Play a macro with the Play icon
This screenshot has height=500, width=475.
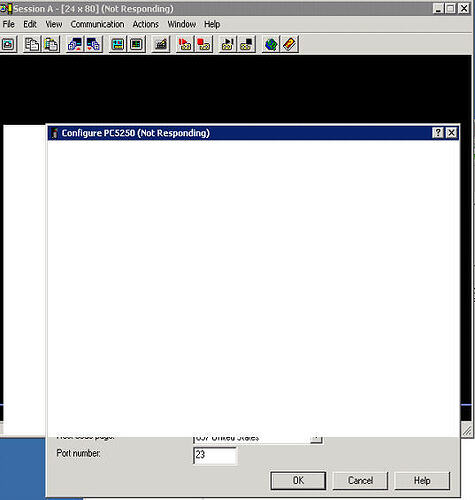(x=227, y=44)
